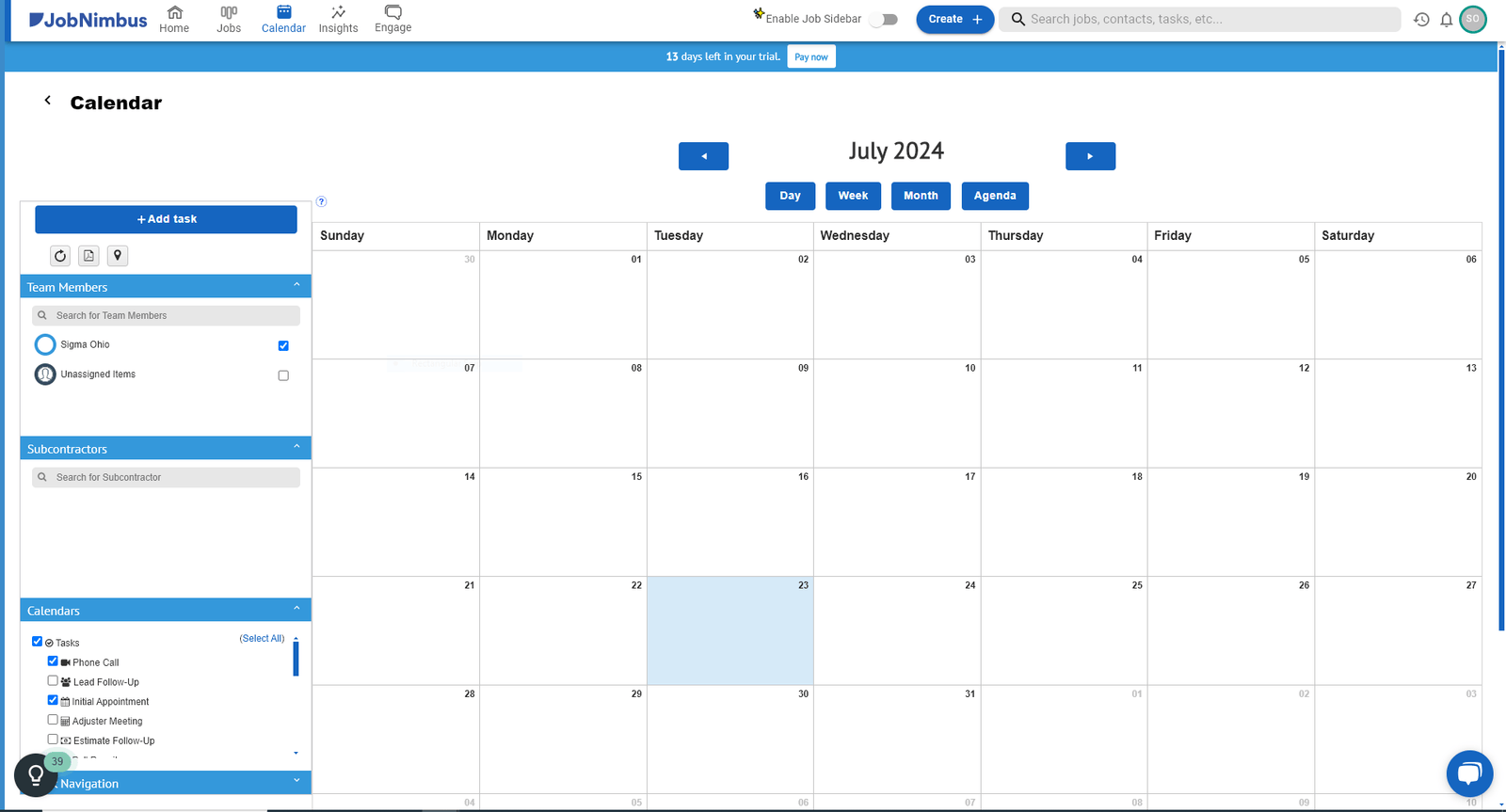The height and width of the screenshot is (812, 1506).
Task: Check the Unassigned Items checkbox
Action: pyautogui.click(x=283, y=375)
